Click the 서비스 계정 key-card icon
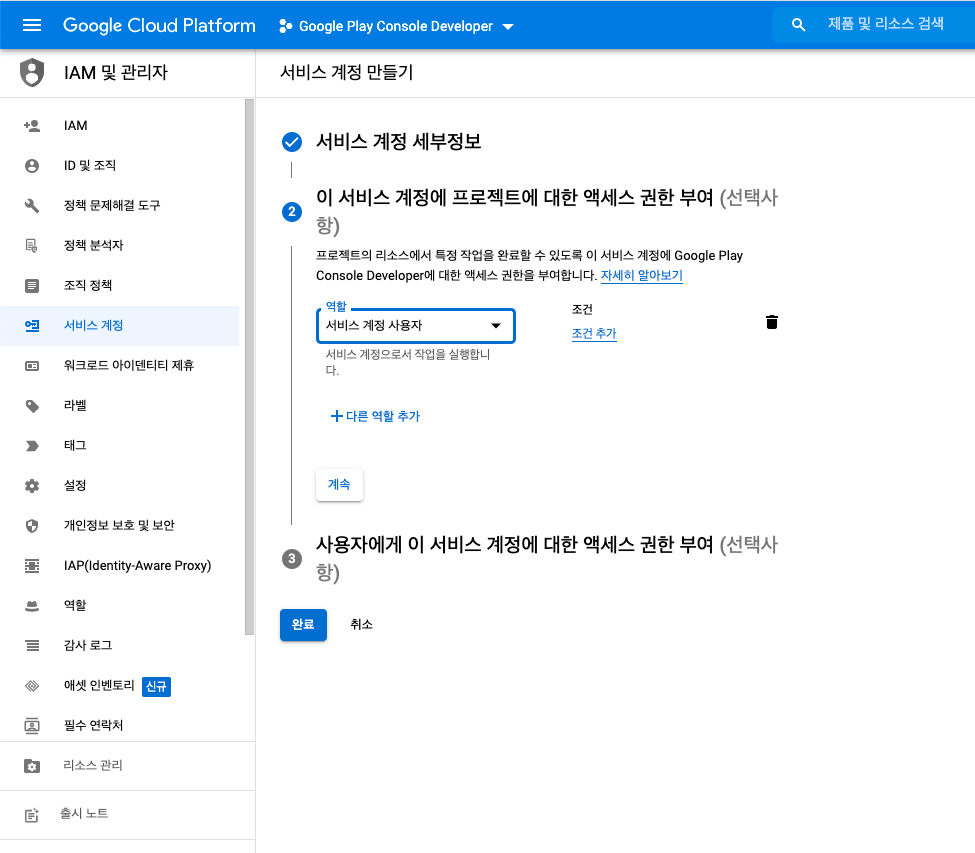Screen dimensions: 975x853 pyautogui.click(x=32, y=325)
